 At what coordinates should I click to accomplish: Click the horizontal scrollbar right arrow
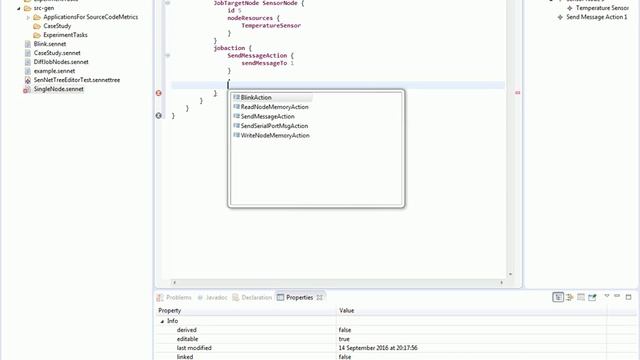pyautogui.click(x=502, y=282)
